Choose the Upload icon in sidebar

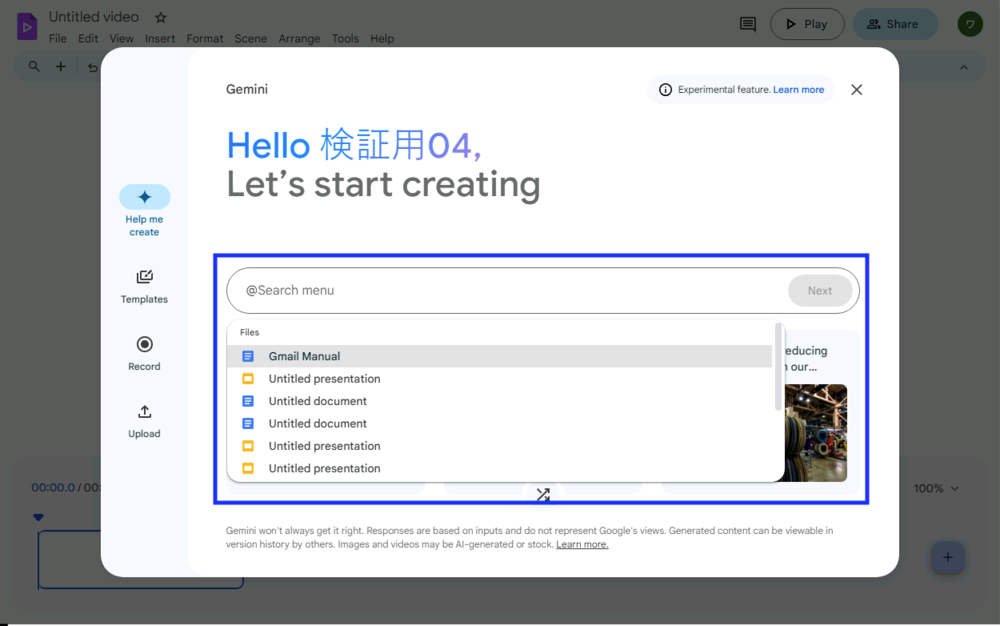tap(144, 412)
